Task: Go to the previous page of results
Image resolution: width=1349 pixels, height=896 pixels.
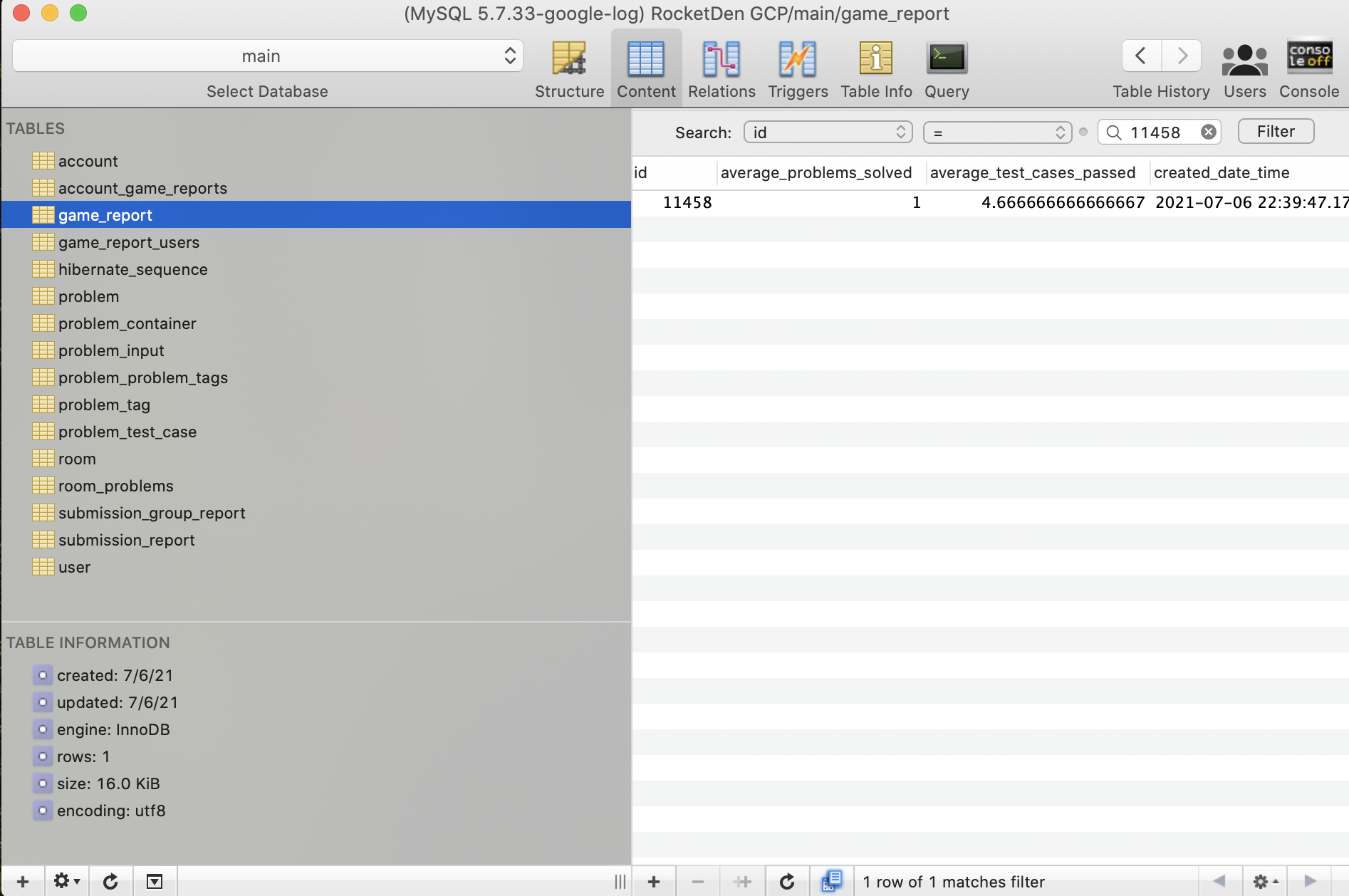Action: coord(1219,881)
